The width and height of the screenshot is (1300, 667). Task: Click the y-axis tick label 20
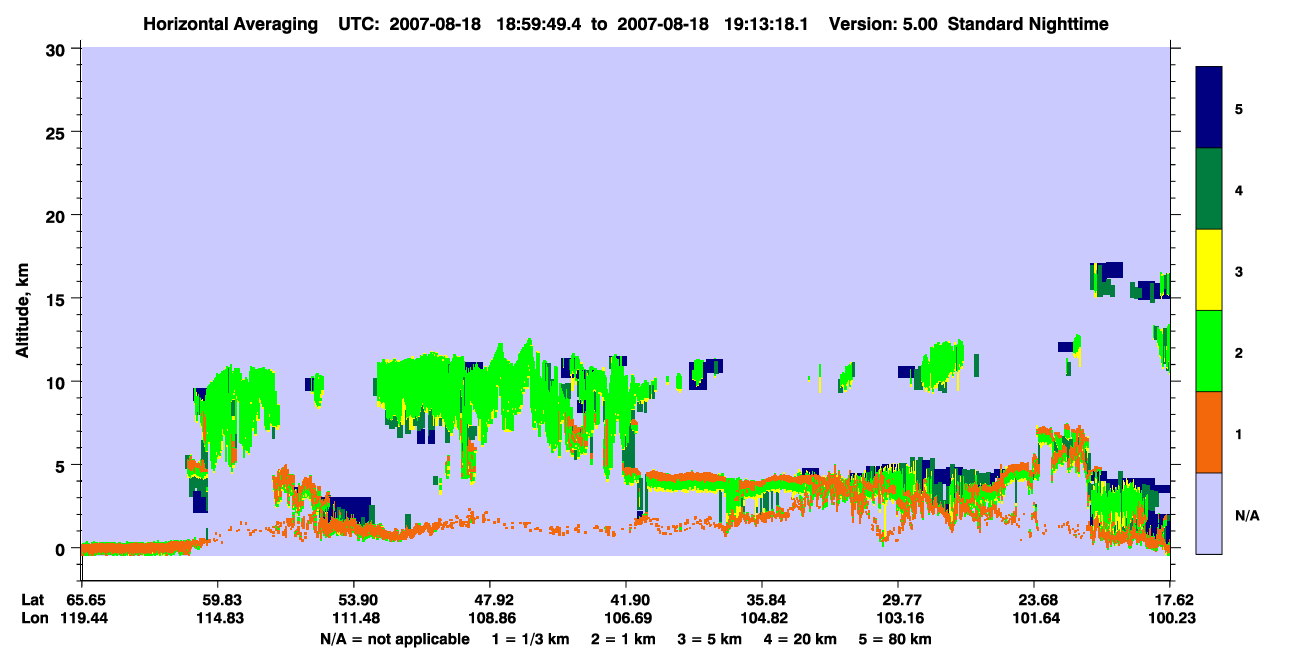click(x=58, y=215)
